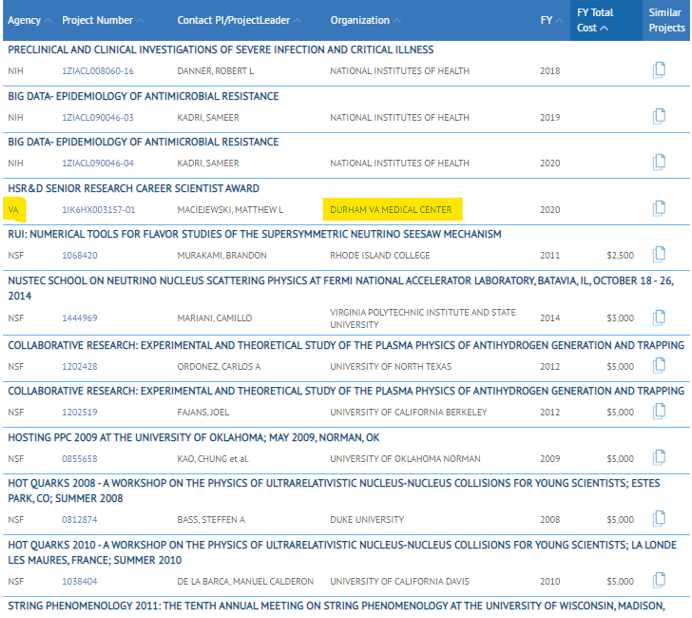The image size is (692, 618).
Task: Select PI name ORDONEZ, CARLOS A
Action: click(x=219, y=367)
